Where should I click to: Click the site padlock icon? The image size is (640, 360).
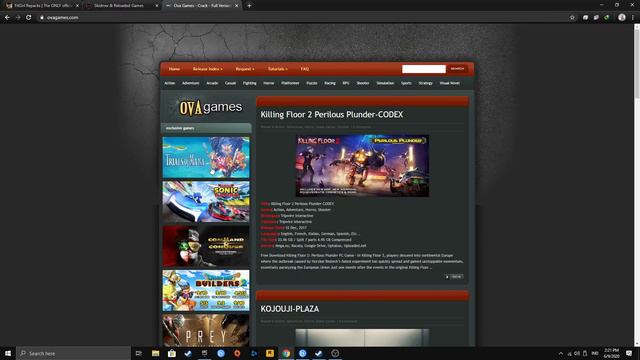pyautogui.click(x=42, y=18)
